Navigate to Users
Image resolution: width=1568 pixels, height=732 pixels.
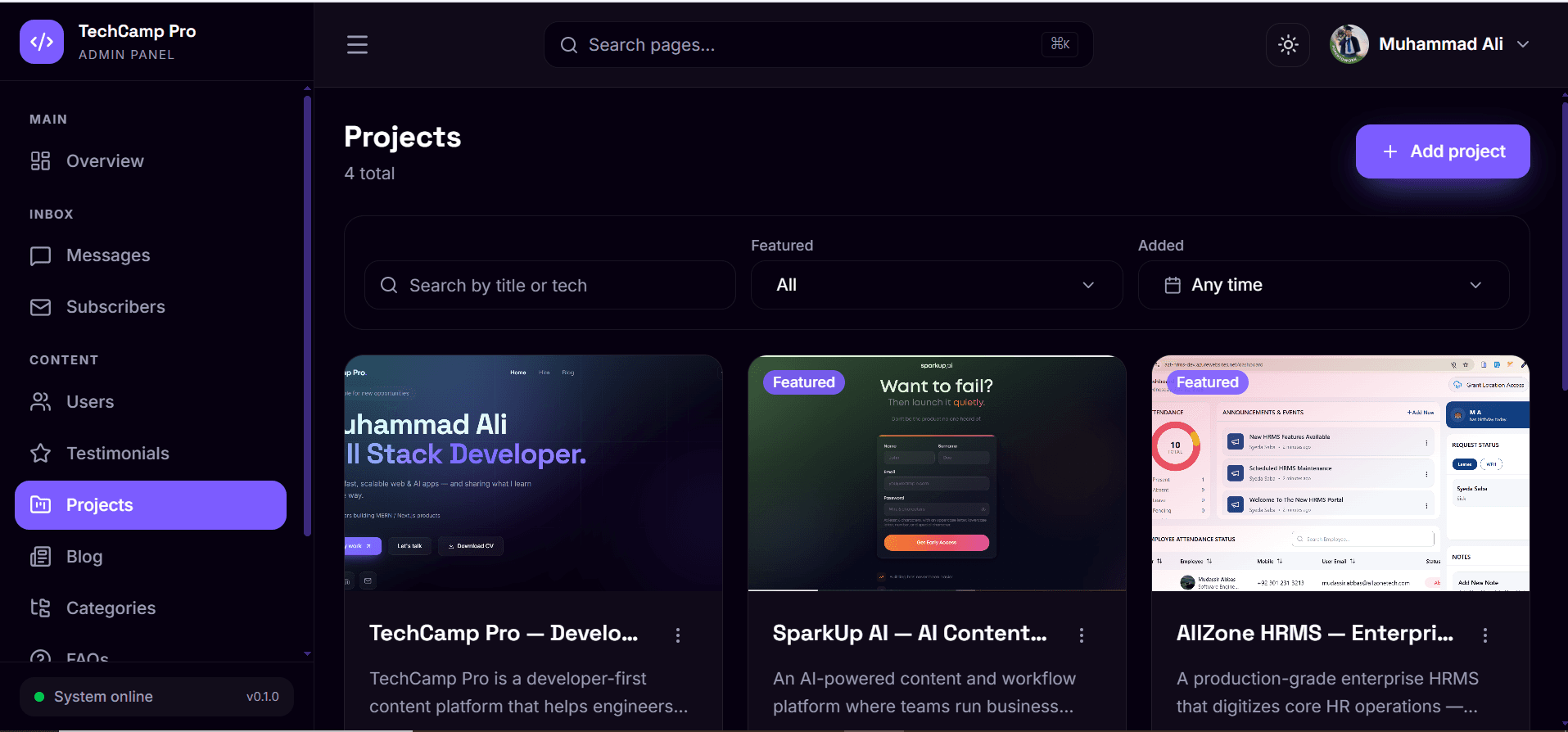(151, 402)
